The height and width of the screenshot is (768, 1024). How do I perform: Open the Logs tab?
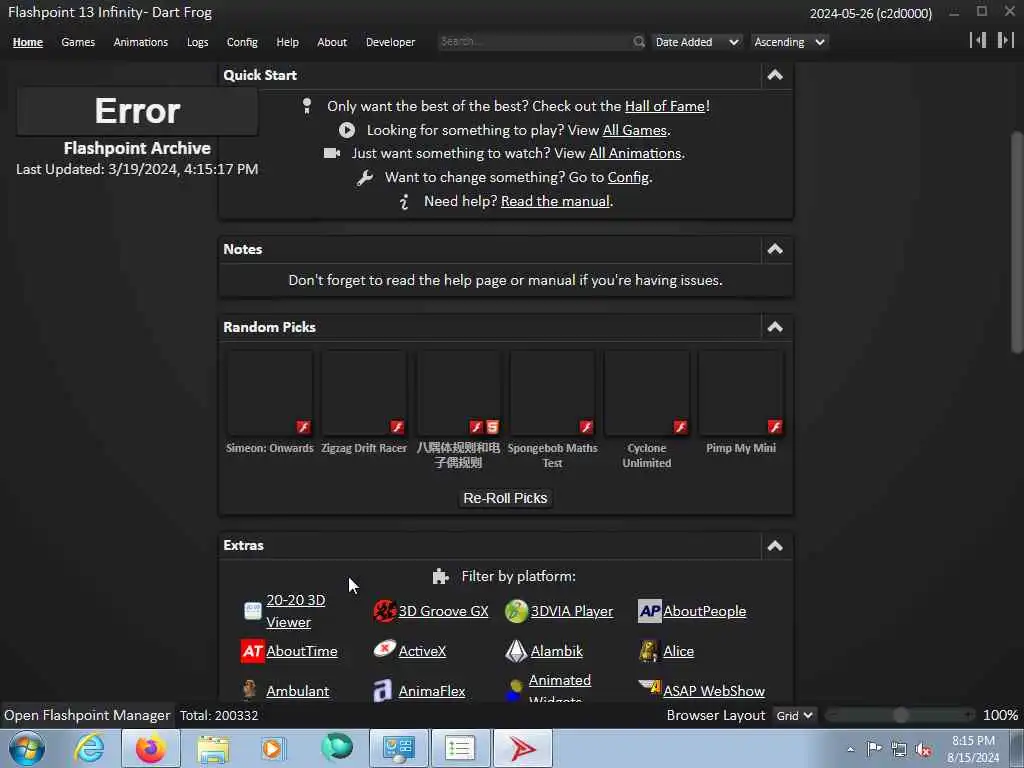coord(197,42)
